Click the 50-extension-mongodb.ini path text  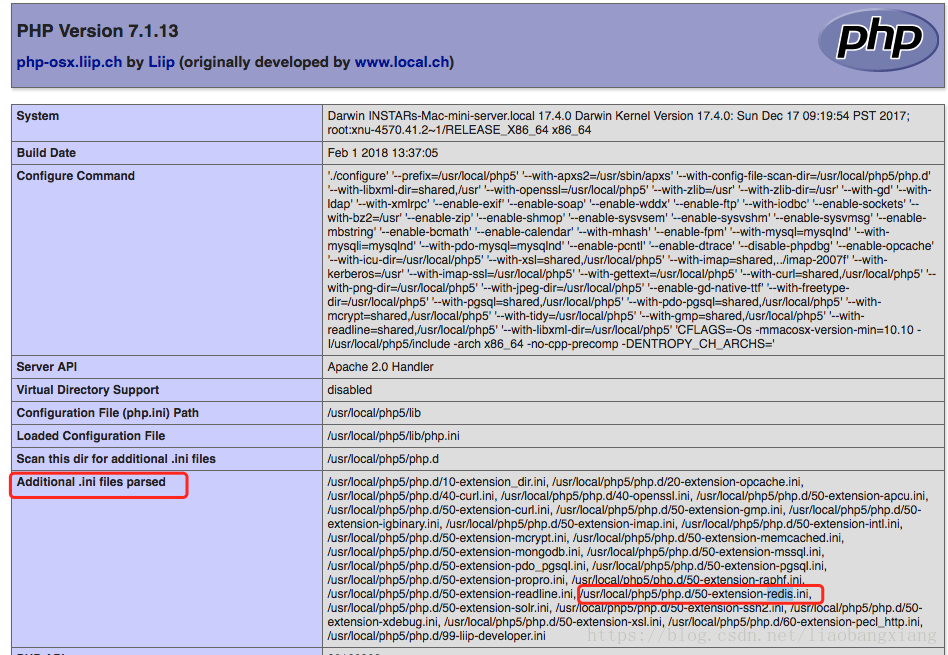(x=454, y=552)
